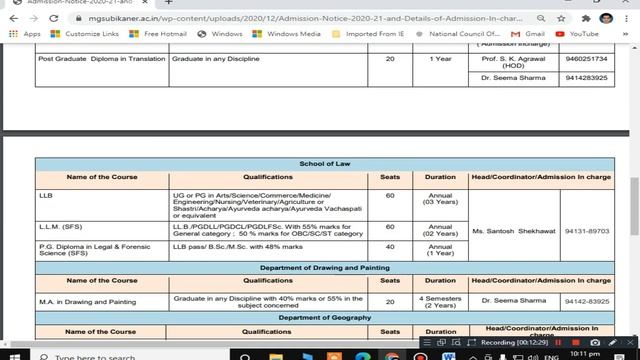Click 'Department of Geography' header

point(325,318)
